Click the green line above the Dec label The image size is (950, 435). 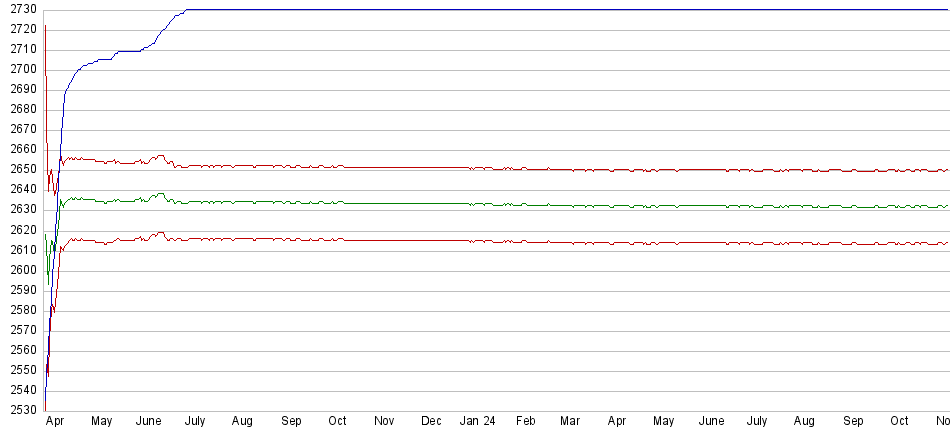(432, 203)
